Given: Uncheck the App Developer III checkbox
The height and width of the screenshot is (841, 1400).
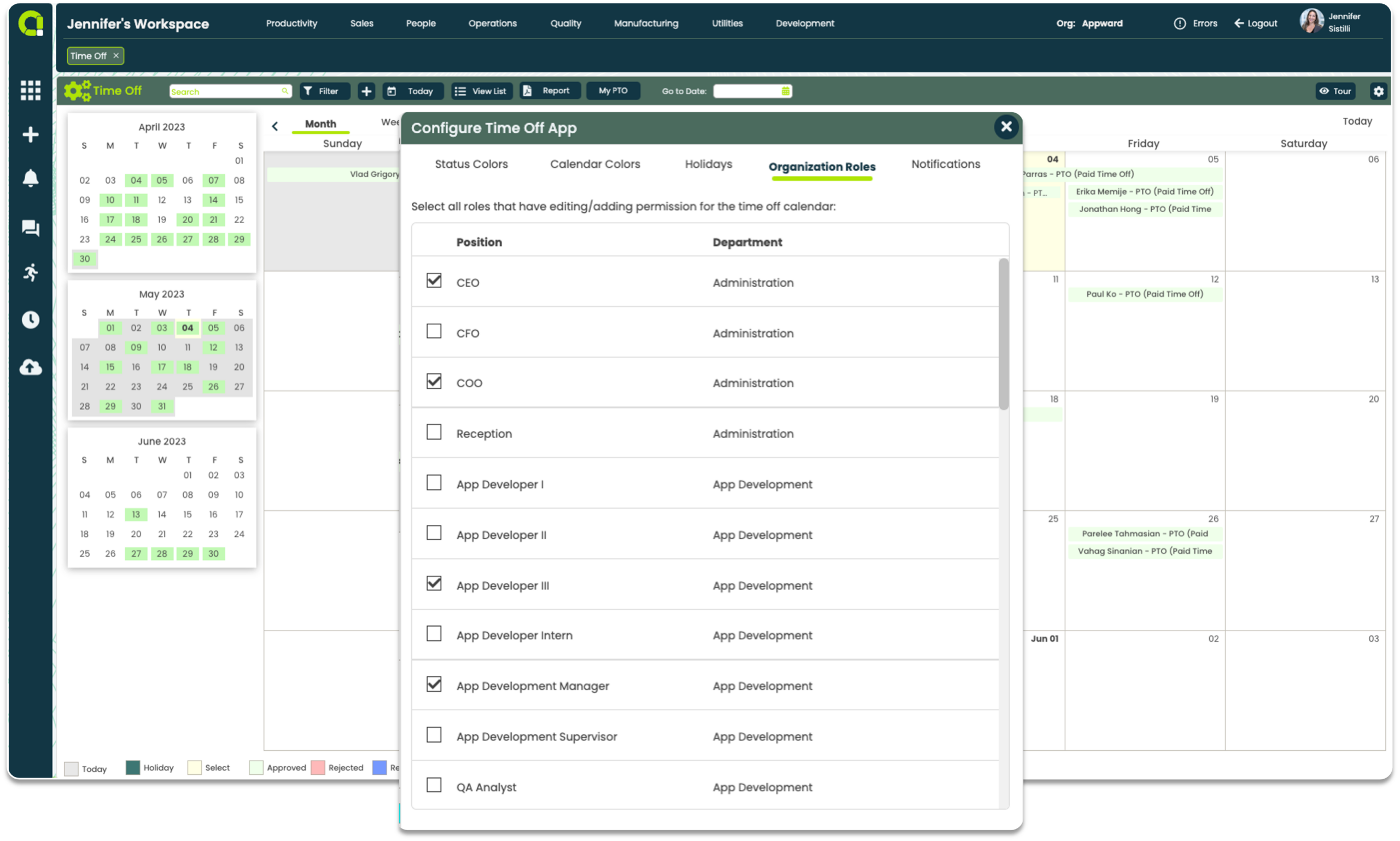Looking at the screenshot, I should tap(434, 583).
